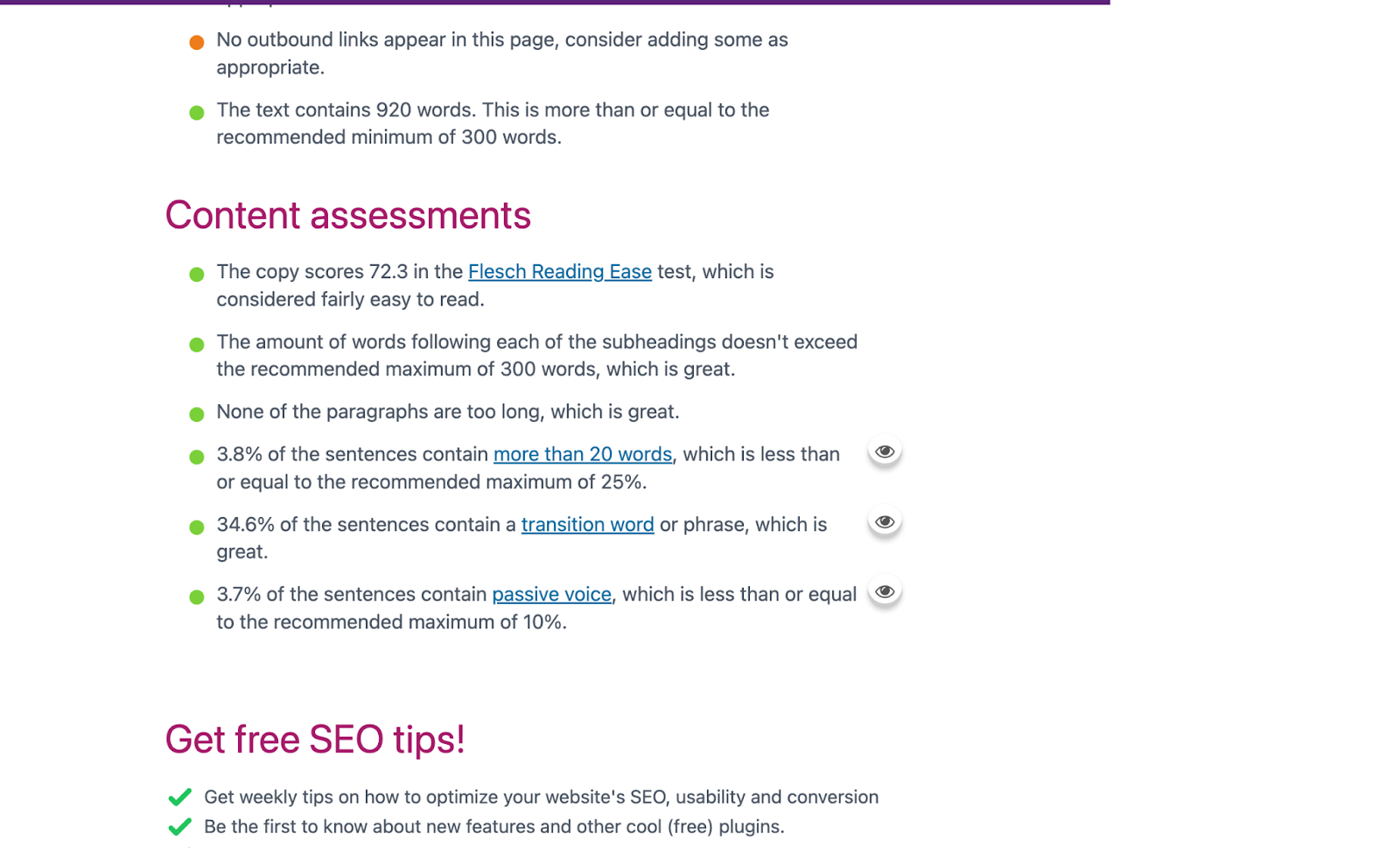Click the 'Content assessments' heading

348,215
